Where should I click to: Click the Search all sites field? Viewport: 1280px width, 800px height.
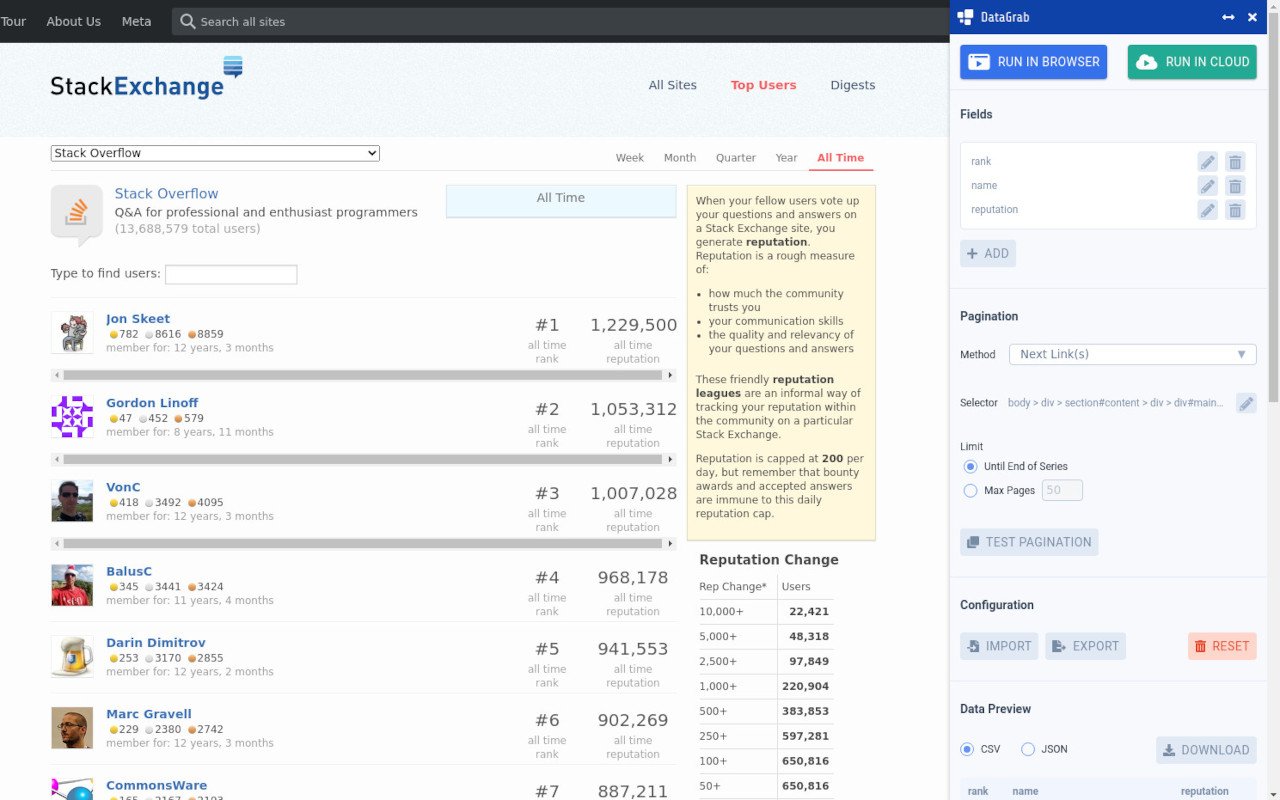pyautogui.click(x=560, y=21)
